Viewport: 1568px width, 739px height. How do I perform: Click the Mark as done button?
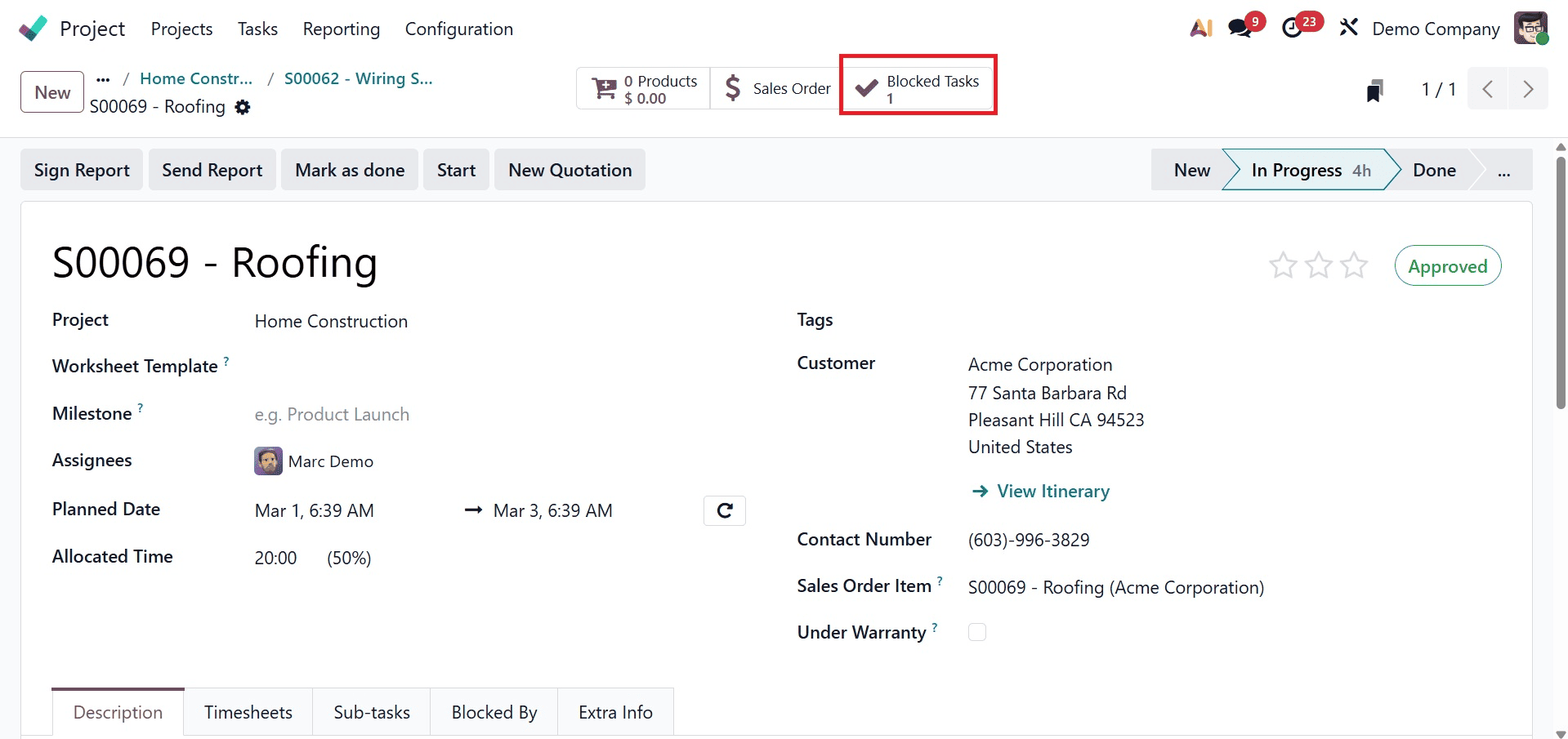point(349,170)
